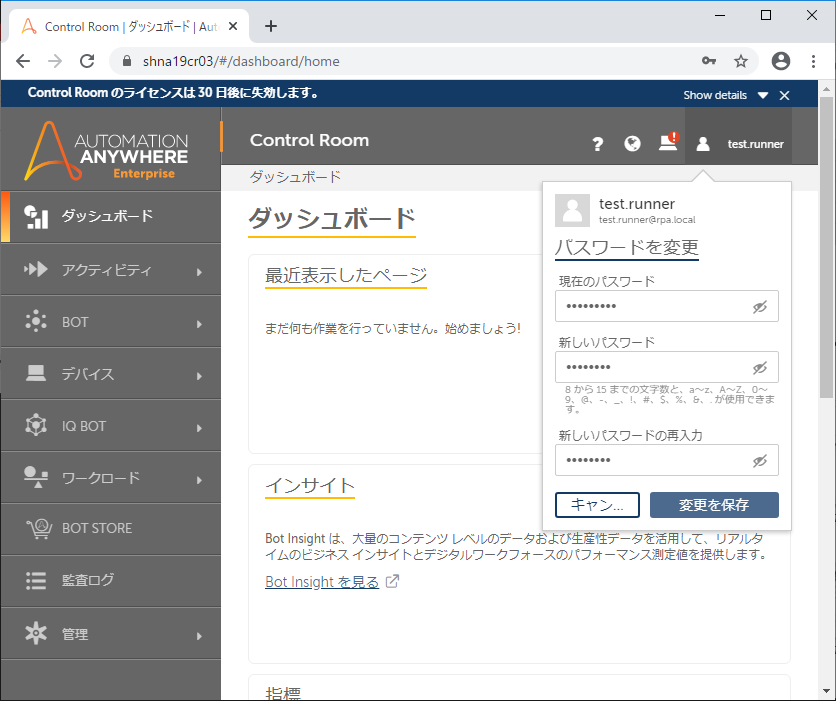Open the アクティビティ menu item
This screenshot has width=836, height=701.
111,269
